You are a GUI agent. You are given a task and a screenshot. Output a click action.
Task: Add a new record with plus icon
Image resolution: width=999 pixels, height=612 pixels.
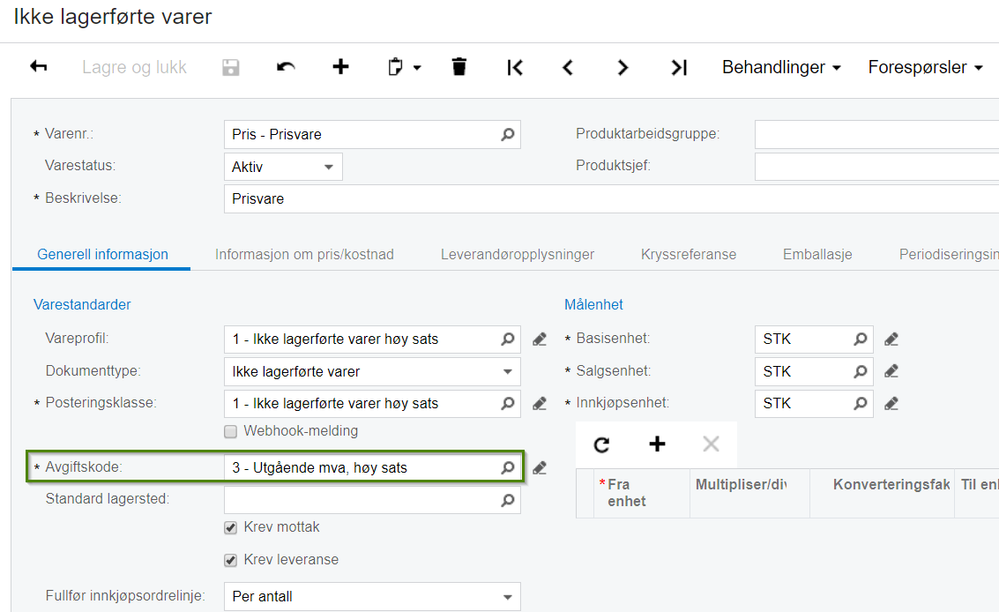point(341,67)
